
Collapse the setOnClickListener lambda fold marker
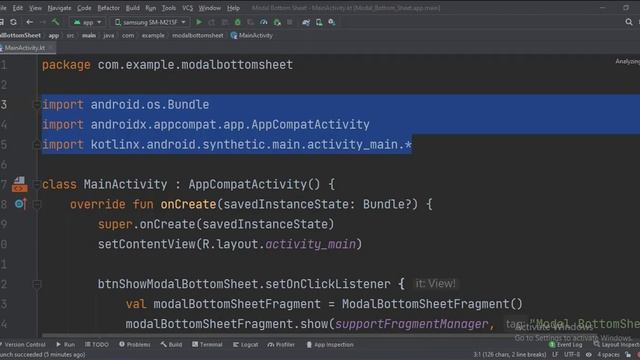coord(37,284)
